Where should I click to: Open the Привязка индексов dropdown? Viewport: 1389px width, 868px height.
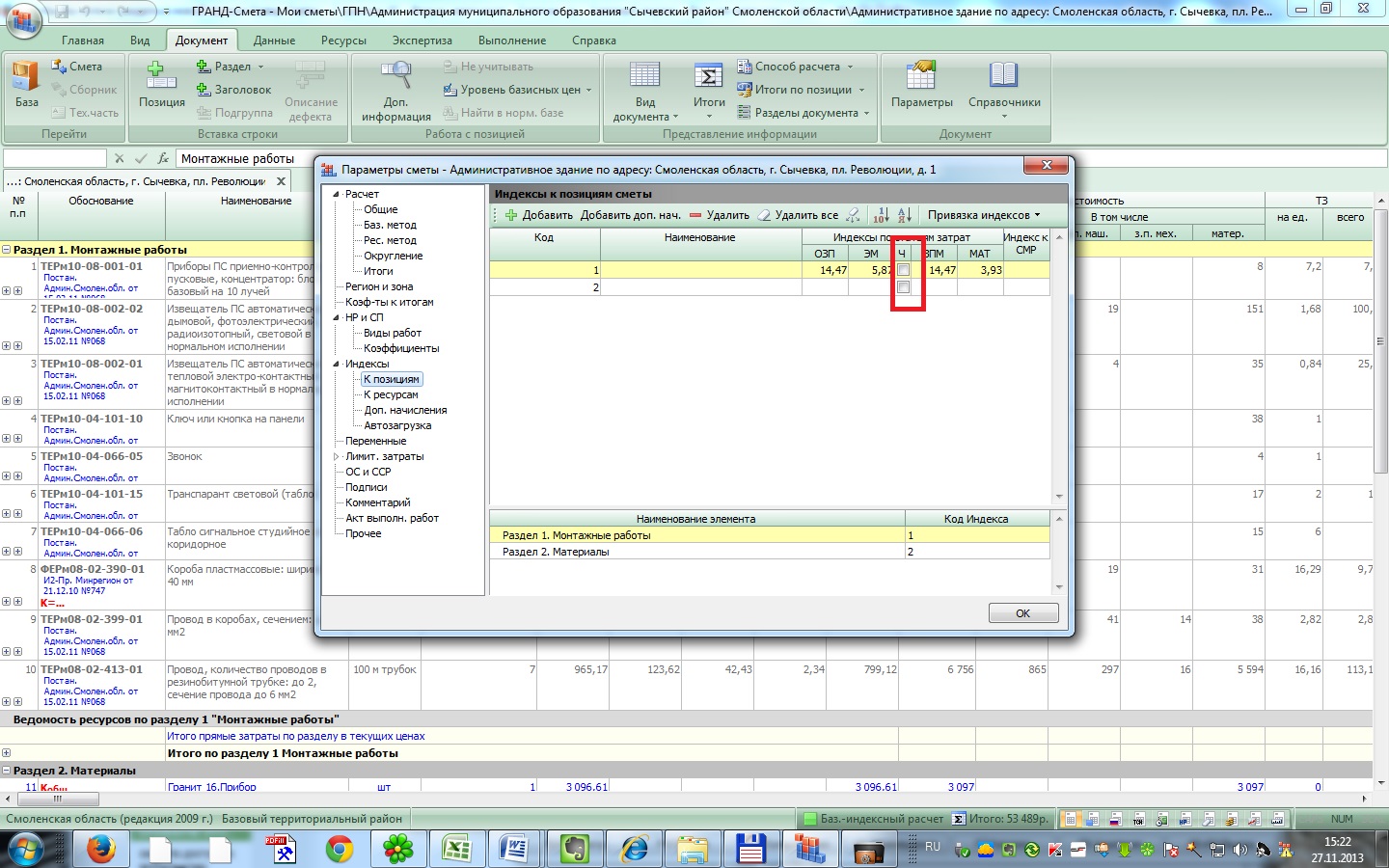[x=984, y=215]
